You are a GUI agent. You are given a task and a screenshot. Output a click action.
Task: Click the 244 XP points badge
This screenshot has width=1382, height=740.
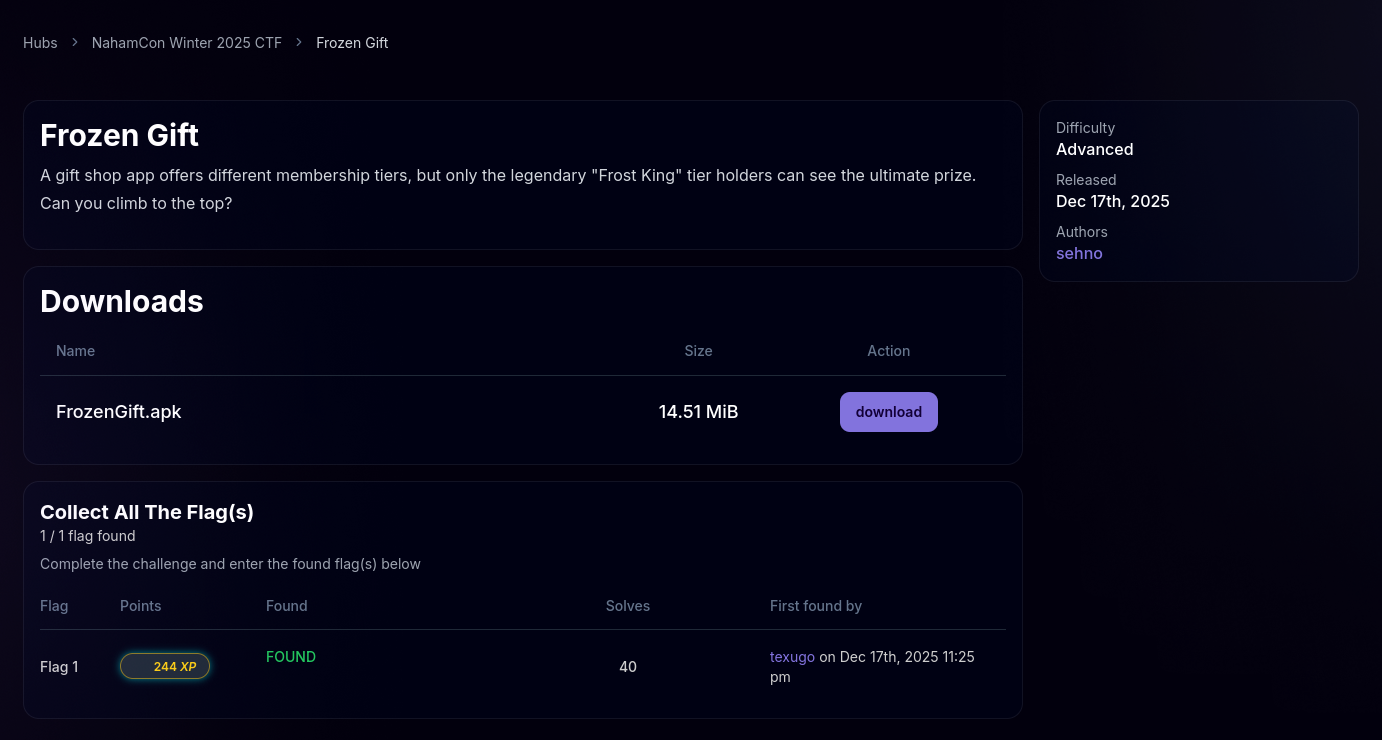pyautogui.click(x=165, y=666)
